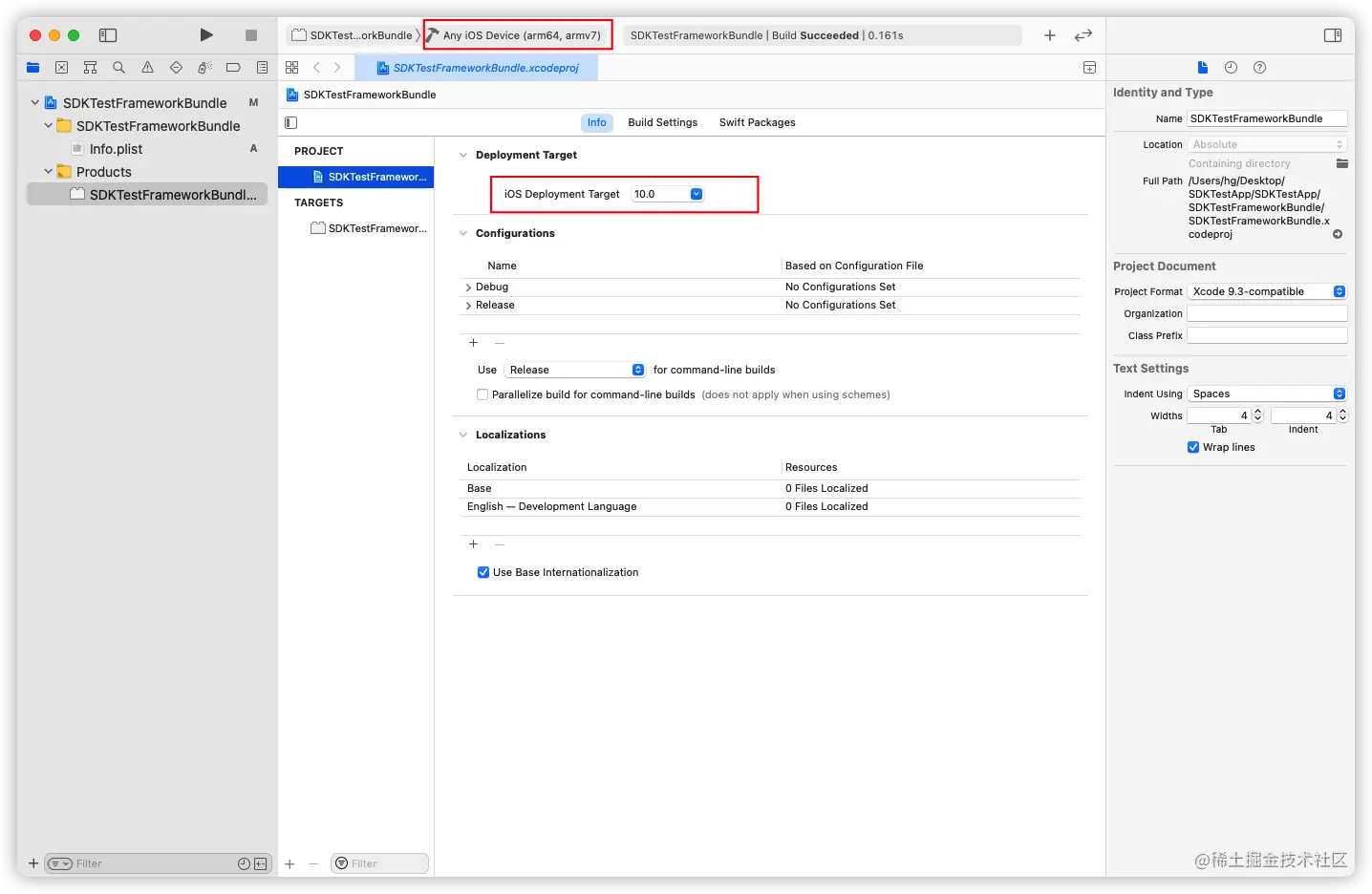Open the Report navigator
The image size is (1372, 894).
point(262,68)
